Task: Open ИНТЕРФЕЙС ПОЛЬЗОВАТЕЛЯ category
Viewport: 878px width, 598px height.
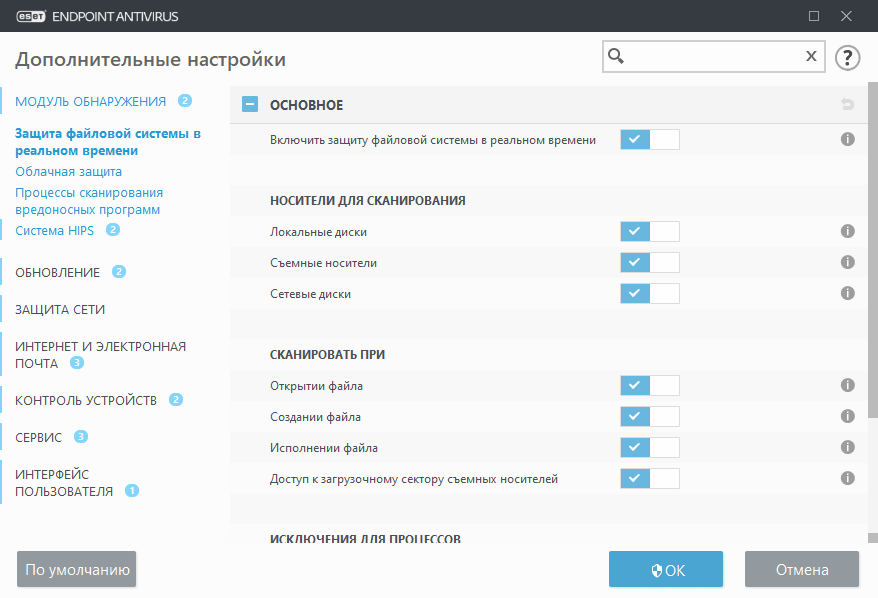Action: 64,483
